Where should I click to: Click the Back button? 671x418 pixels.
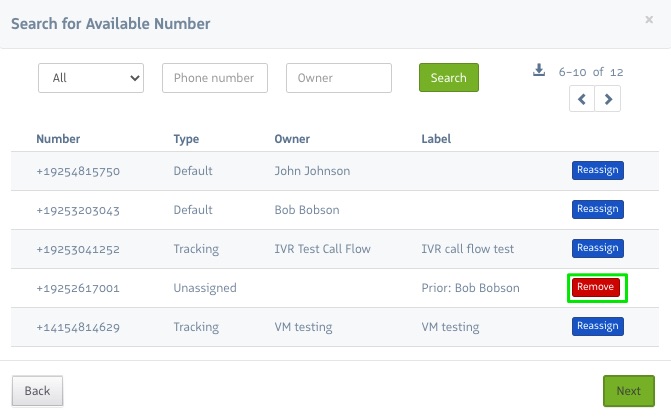tap(37, 390)
